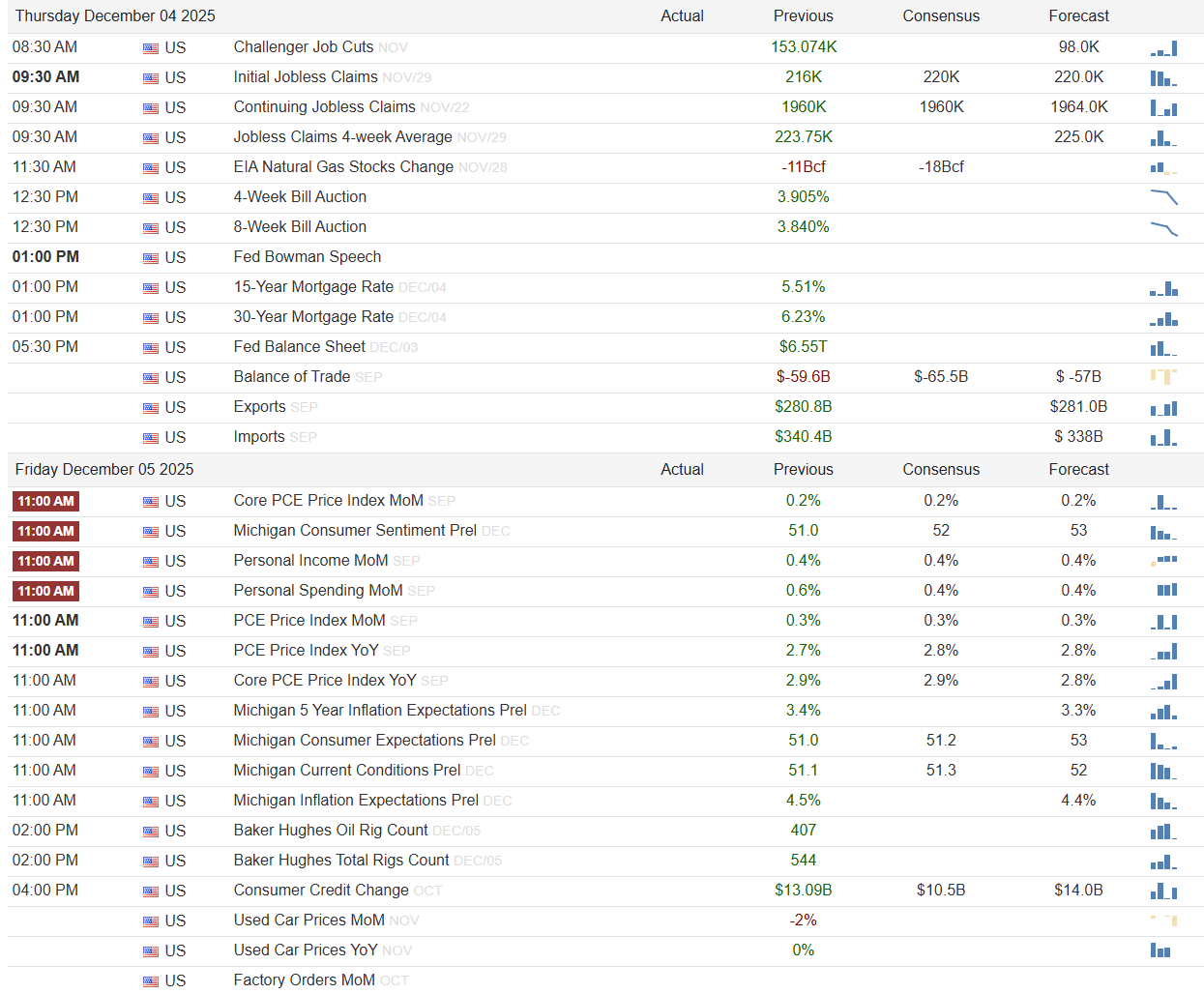The width and height of the screenshot is (1204, 994).
Task: Click the US flag beside Fed Bowman Speech
Action: point(151,258)
